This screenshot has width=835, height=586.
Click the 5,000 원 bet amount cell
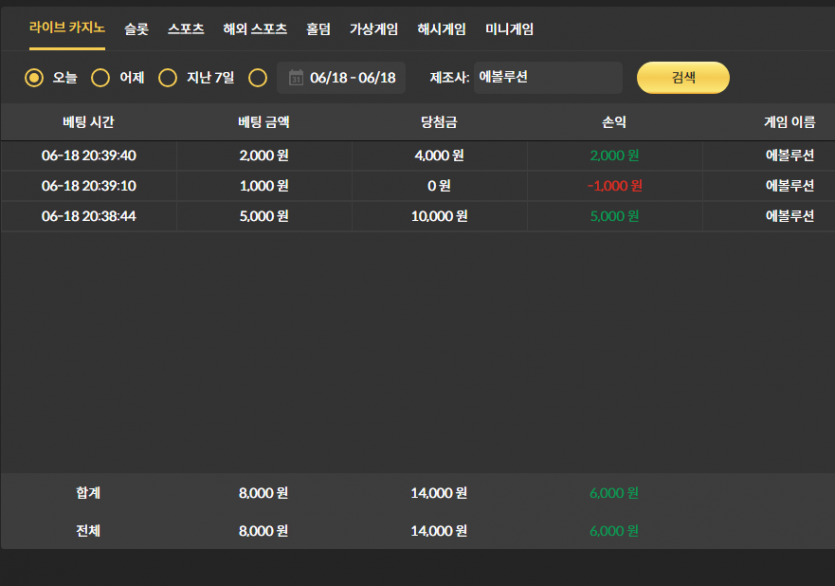click(x=264, y=216)
